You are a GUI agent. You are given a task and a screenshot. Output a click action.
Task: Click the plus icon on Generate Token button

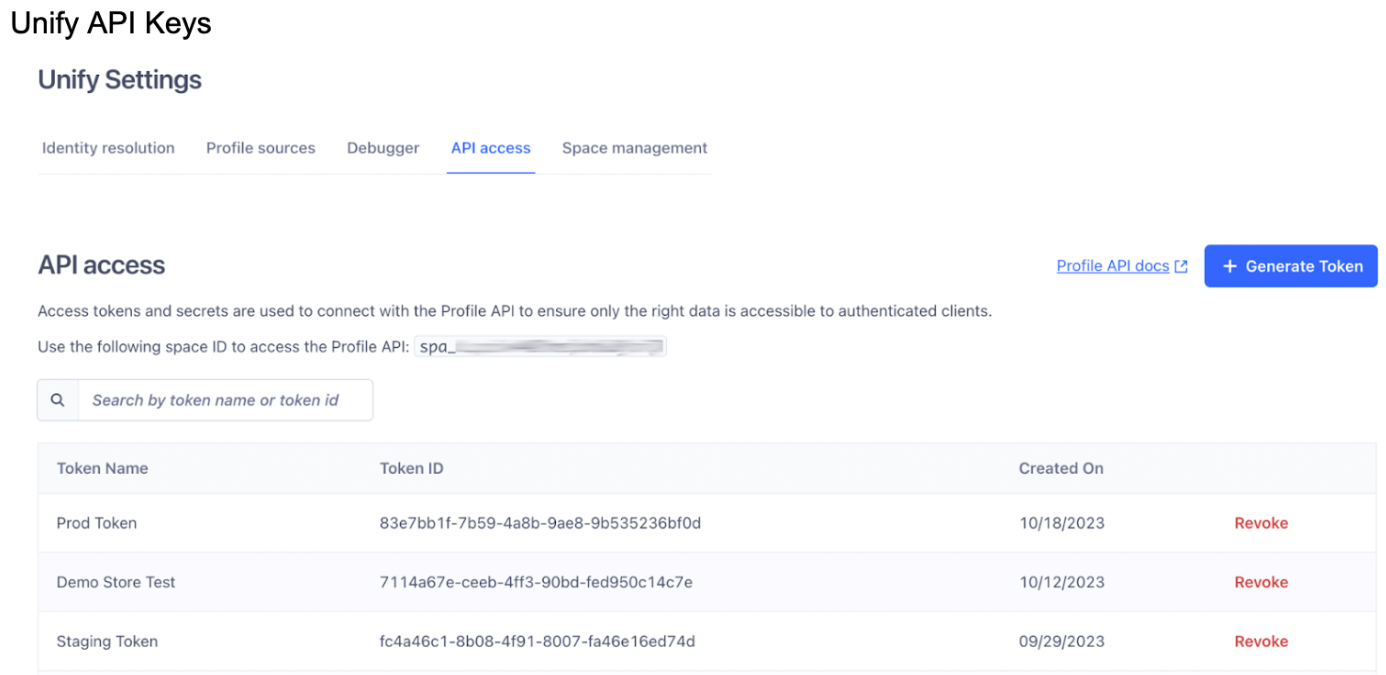click(x=1230, y=266)
